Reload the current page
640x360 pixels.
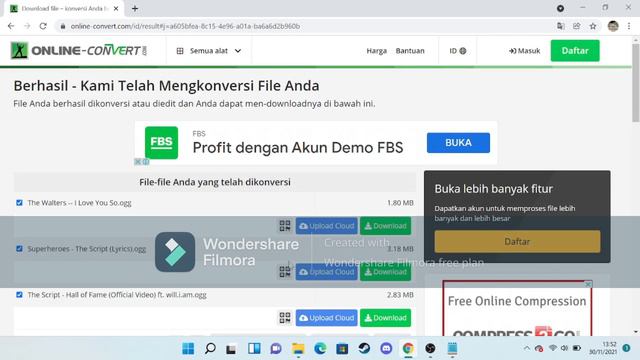pos(43,26)
